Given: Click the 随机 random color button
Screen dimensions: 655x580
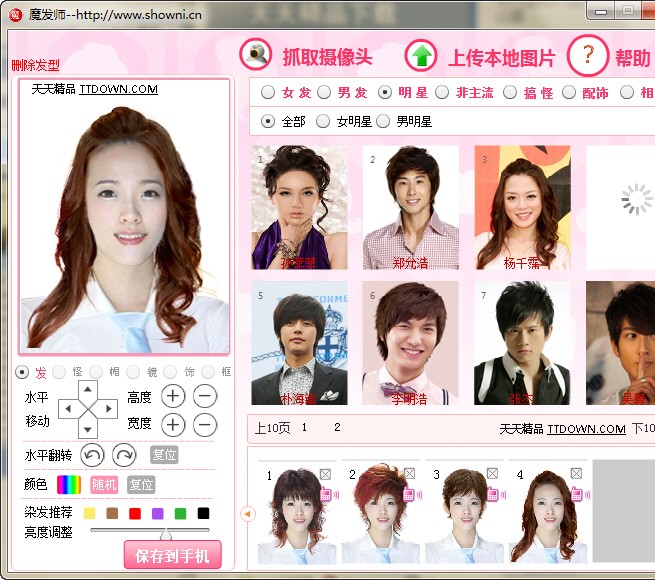Looking at the screenshot, I should [104, 484].
